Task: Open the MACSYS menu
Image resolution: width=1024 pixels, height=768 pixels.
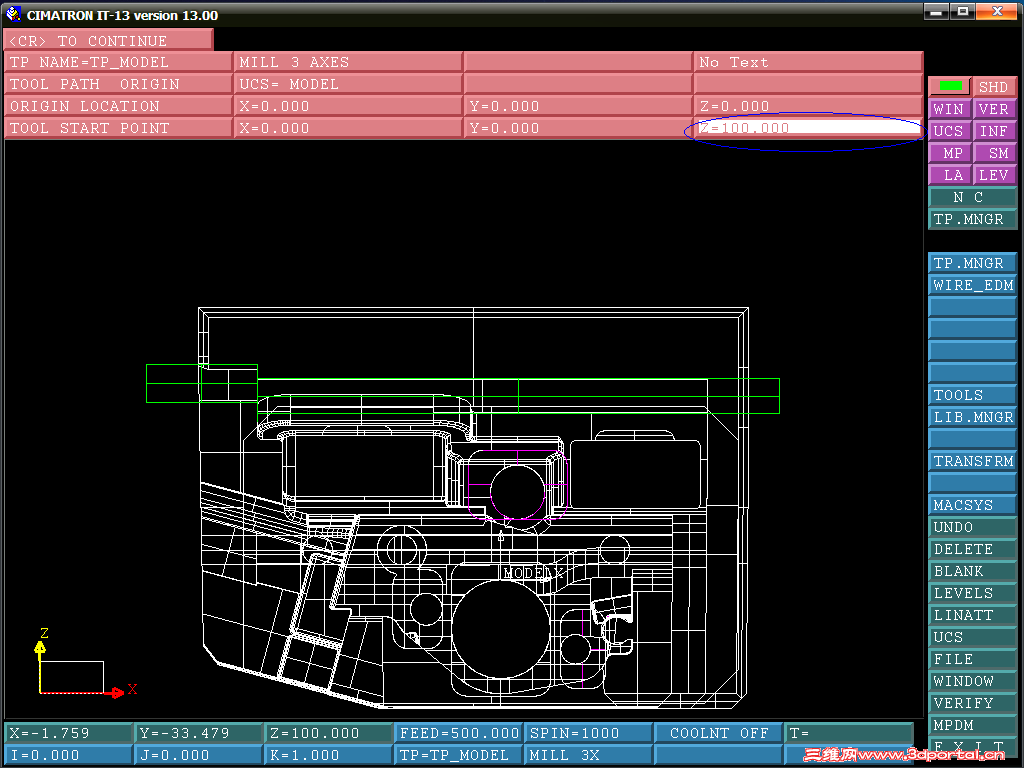Action: coord(972,505)
